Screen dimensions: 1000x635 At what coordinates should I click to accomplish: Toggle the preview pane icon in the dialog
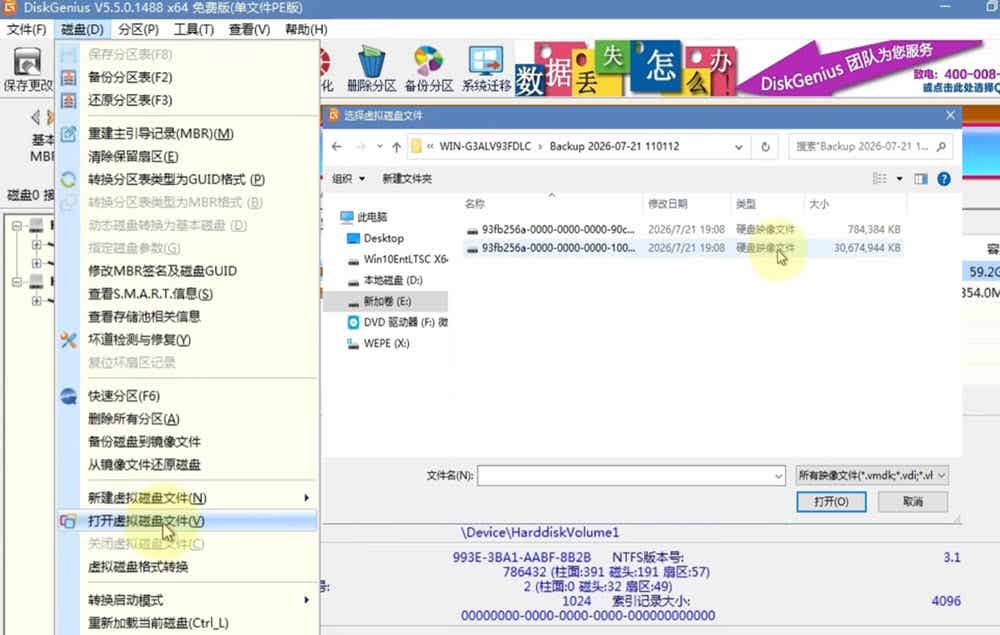pyautogui.click(x=921, y=179)
